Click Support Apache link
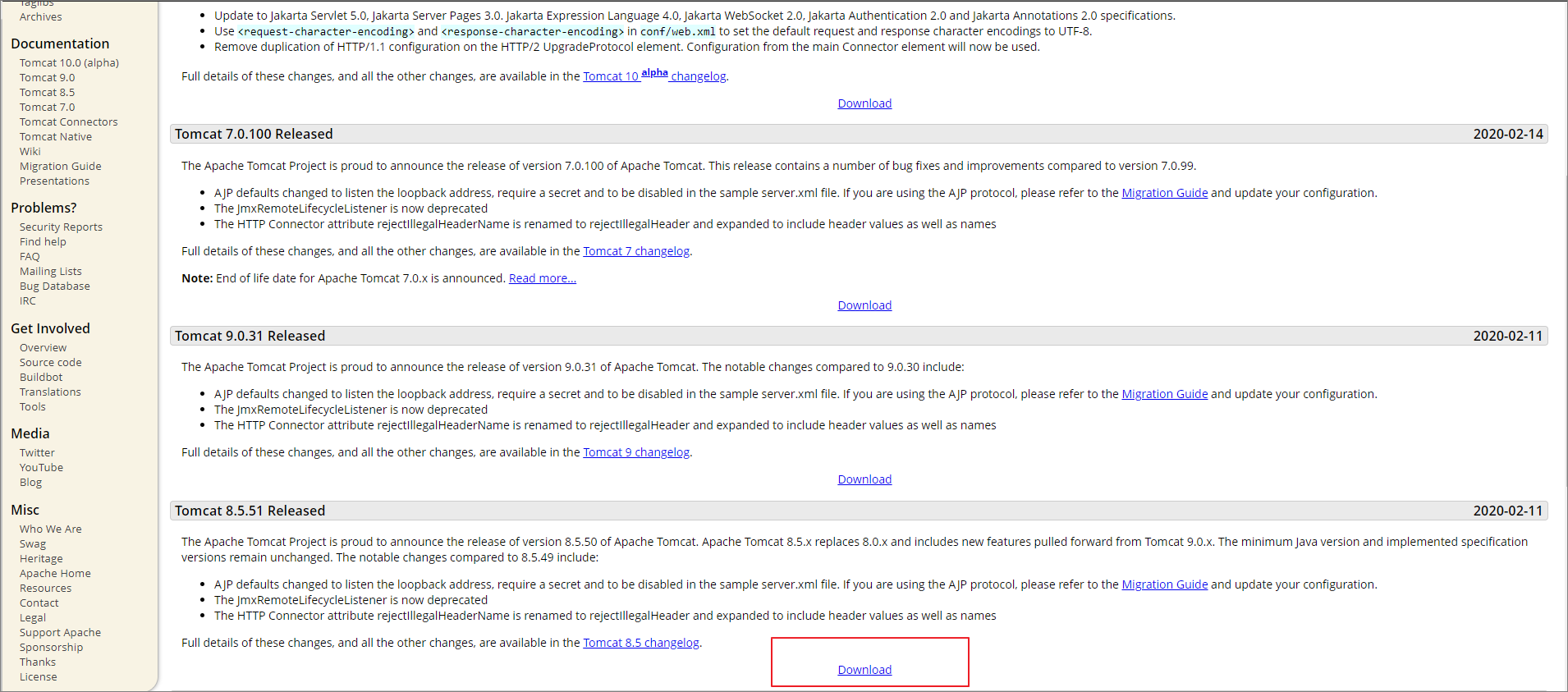 (x=60, y=632)
